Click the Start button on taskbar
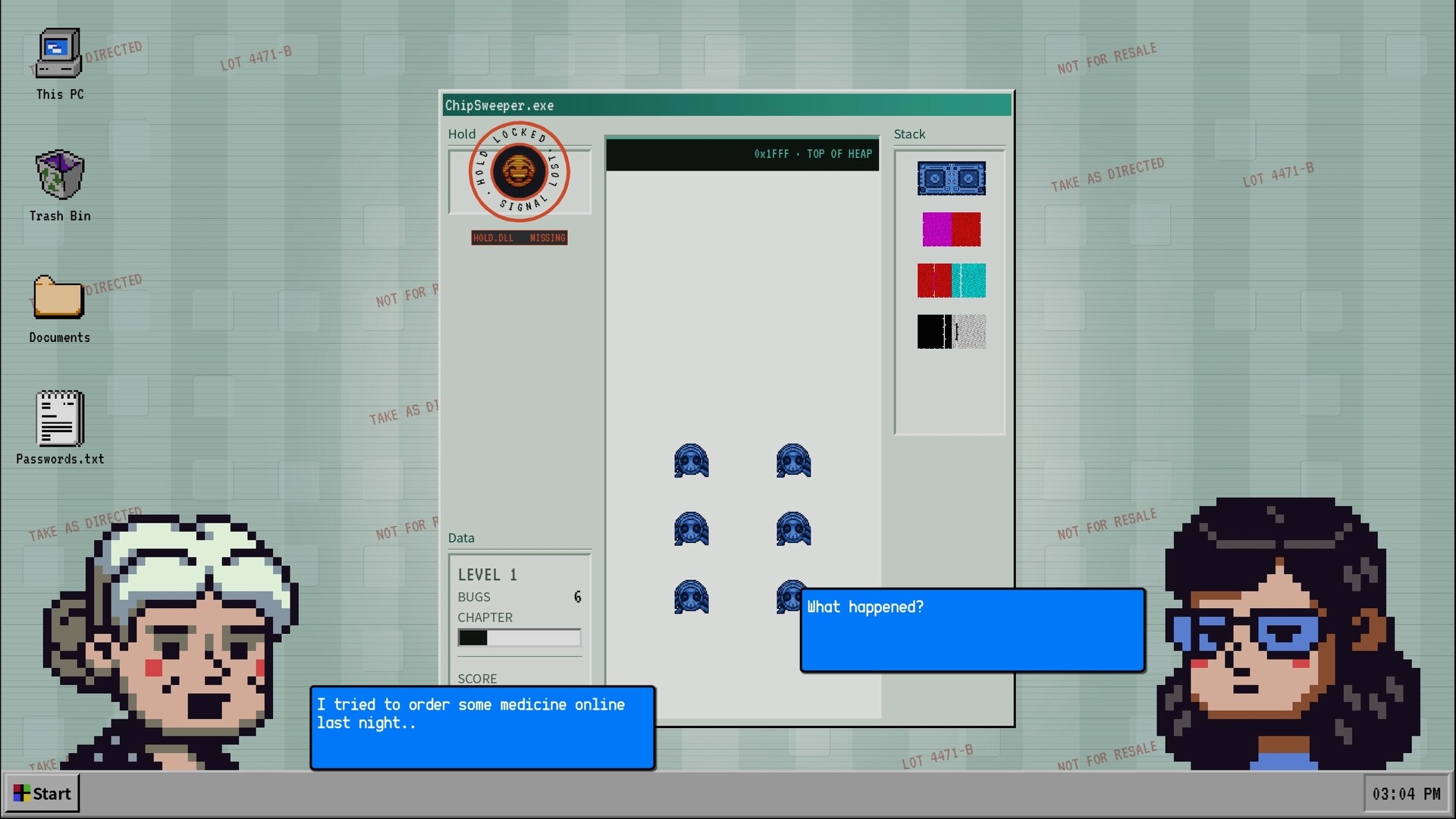Image resolution: width=1456 pixels, height=819 pixels. (42, 793)
